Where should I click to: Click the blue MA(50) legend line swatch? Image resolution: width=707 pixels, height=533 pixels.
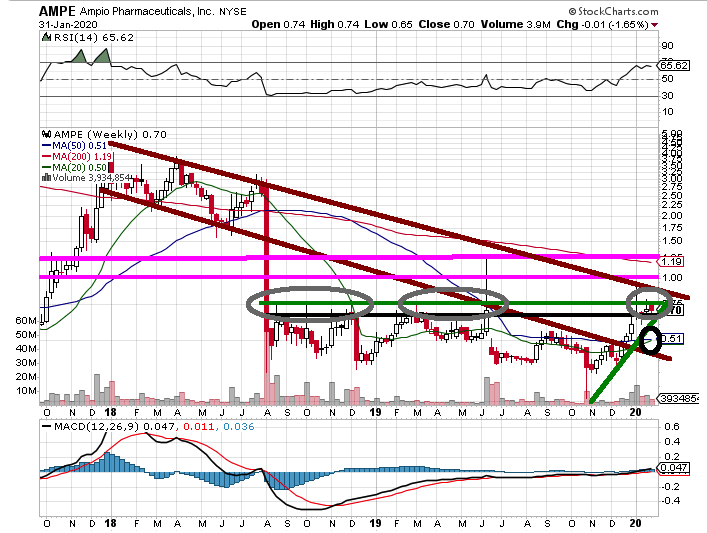point(46,146)
